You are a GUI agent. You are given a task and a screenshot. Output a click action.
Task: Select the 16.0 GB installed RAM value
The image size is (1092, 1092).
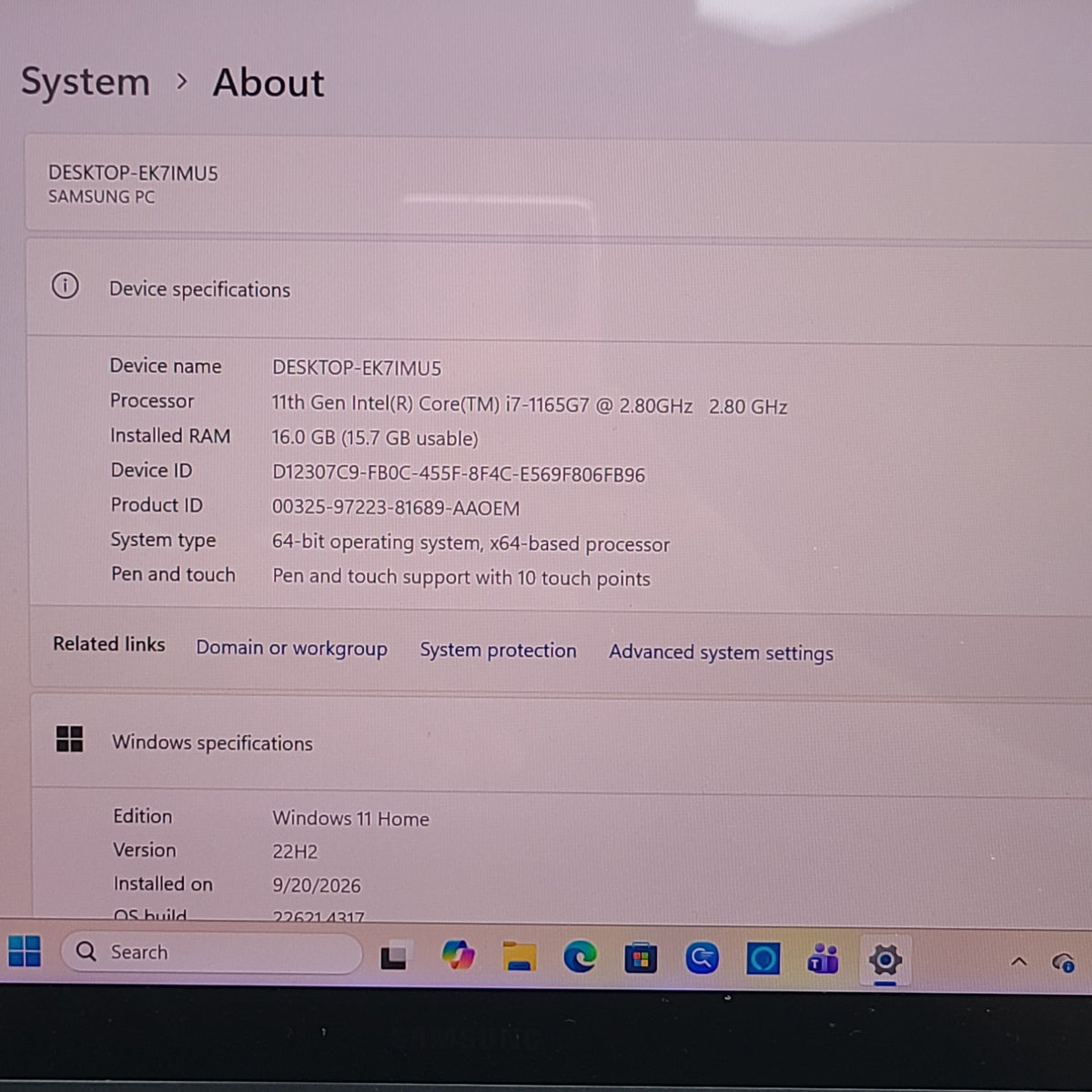pos(375,438)
